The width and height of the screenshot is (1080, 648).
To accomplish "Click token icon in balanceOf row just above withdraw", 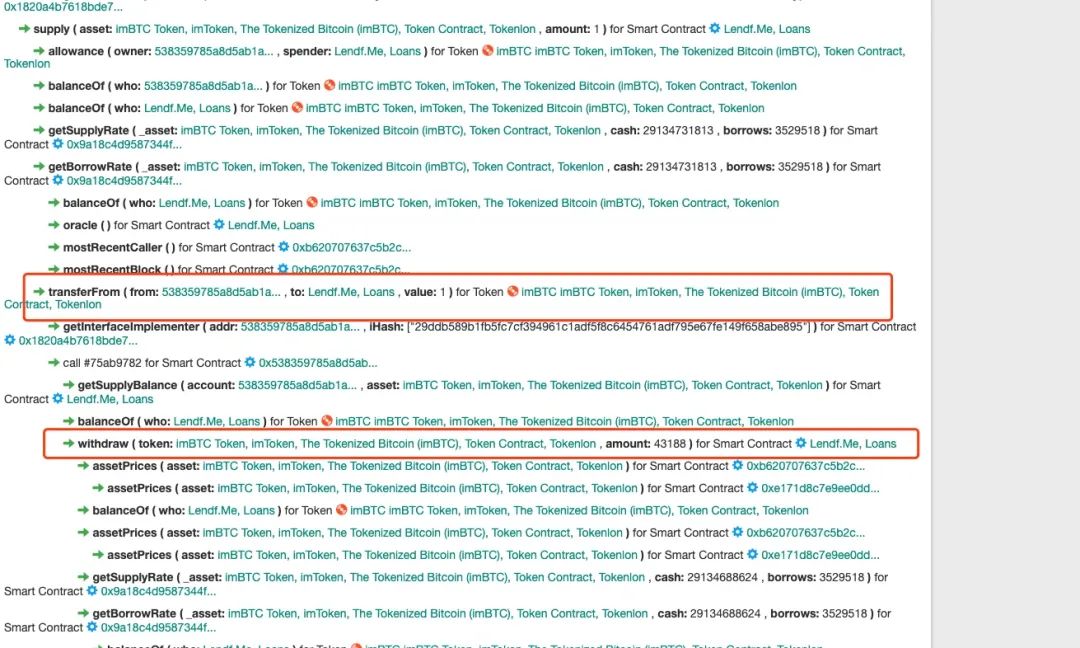I will tap(326, 421).
